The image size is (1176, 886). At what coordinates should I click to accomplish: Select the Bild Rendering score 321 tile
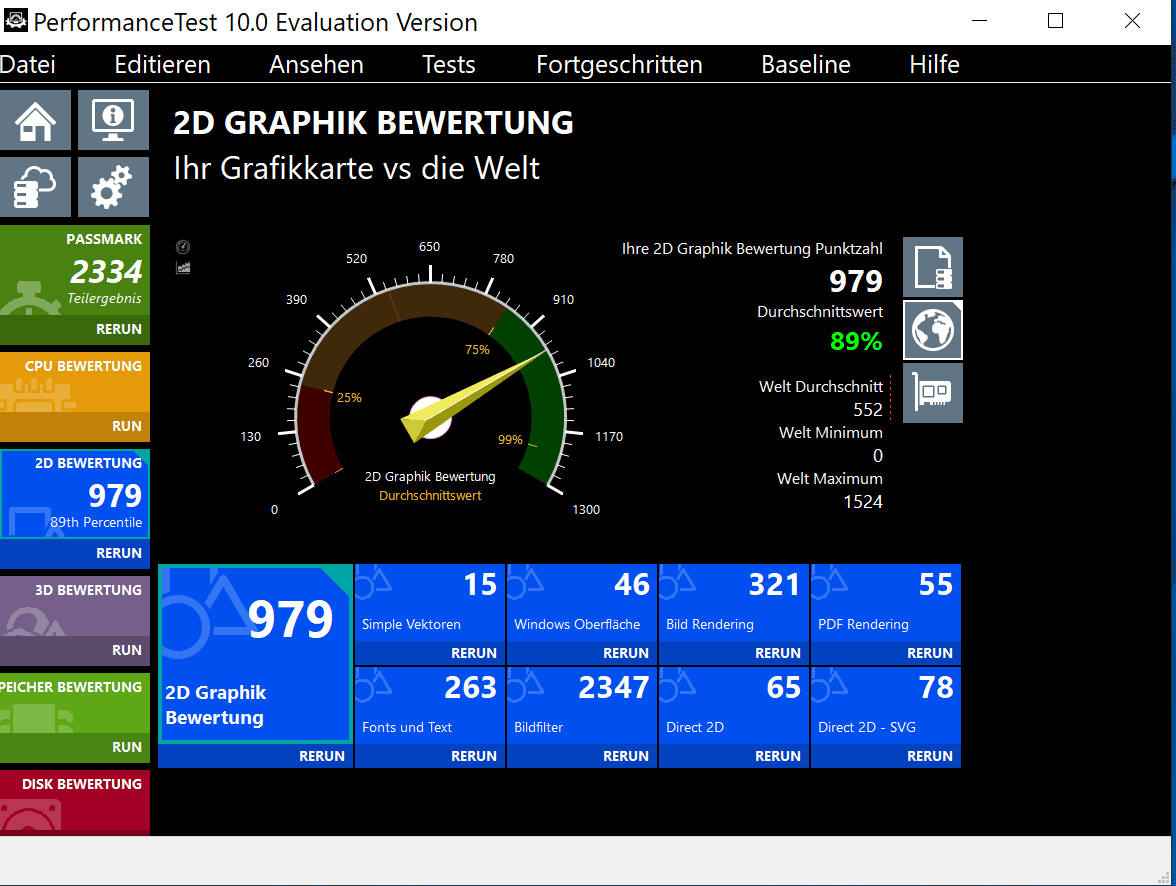click(734, 602)
